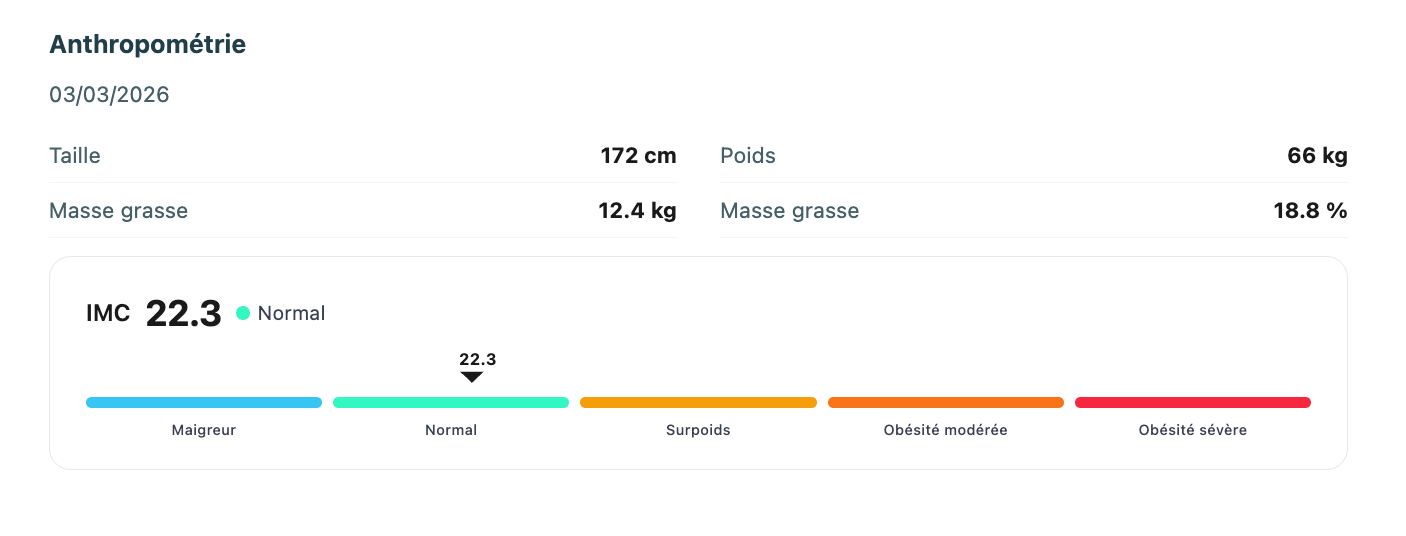
Task: Click the red Obésité sévère bar
Action: [x=1193, y=403]
